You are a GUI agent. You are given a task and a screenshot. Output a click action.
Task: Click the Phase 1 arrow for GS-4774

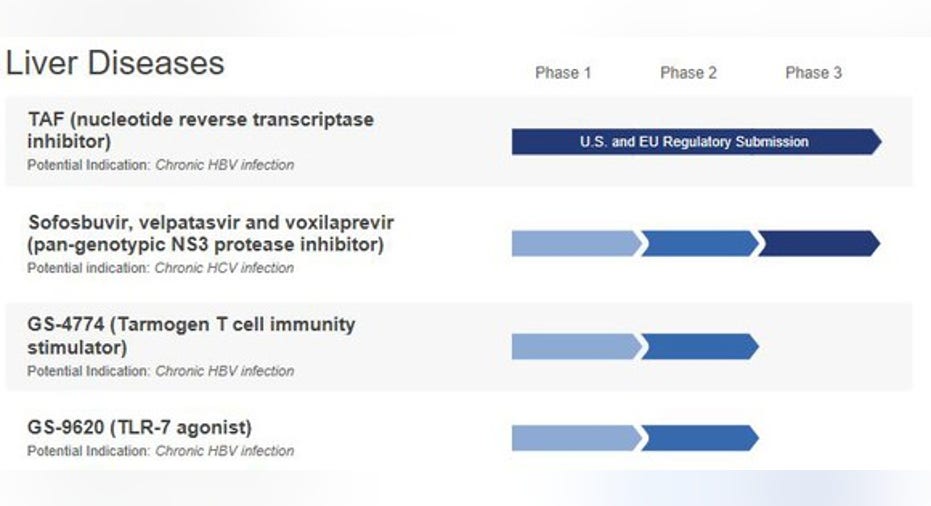(x=577, y=347)
